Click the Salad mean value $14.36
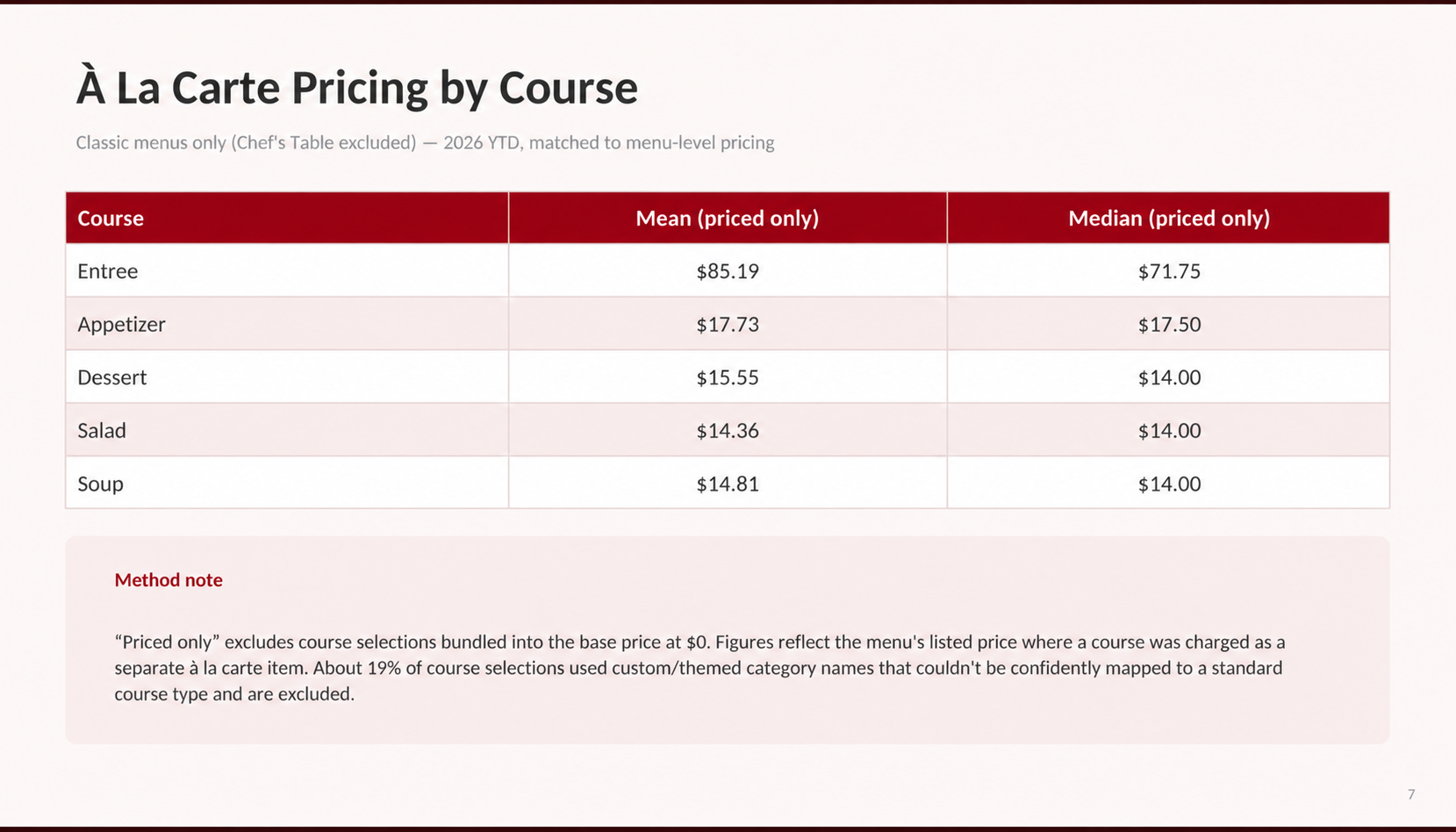Screen dimensions: 1456x832 tap(728, 431)
